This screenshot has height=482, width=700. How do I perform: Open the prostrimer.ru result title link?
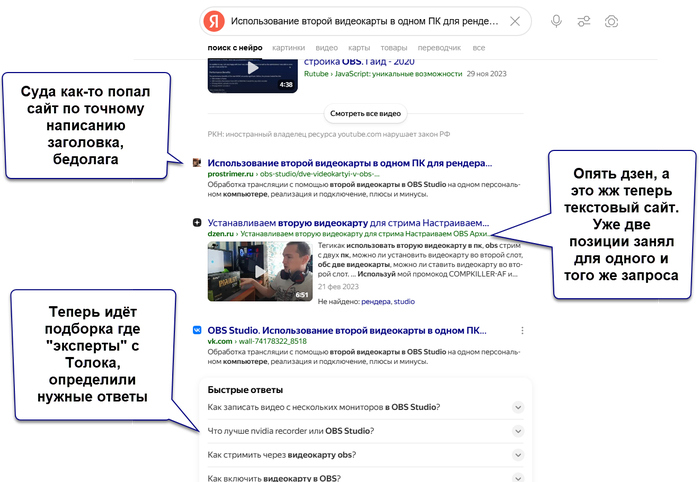point(350,162)
